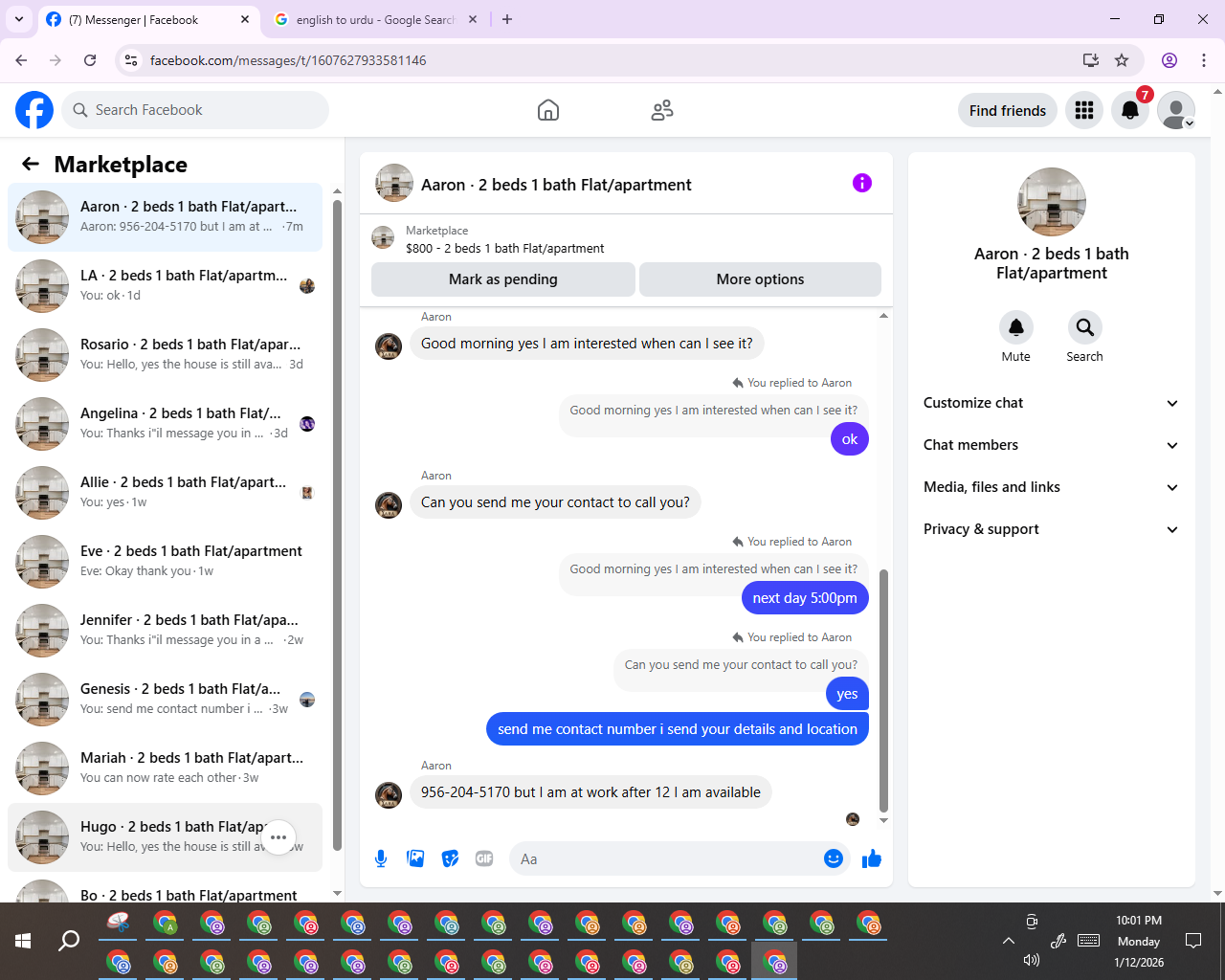
Task: Click More options button
Action: point(760,279)
